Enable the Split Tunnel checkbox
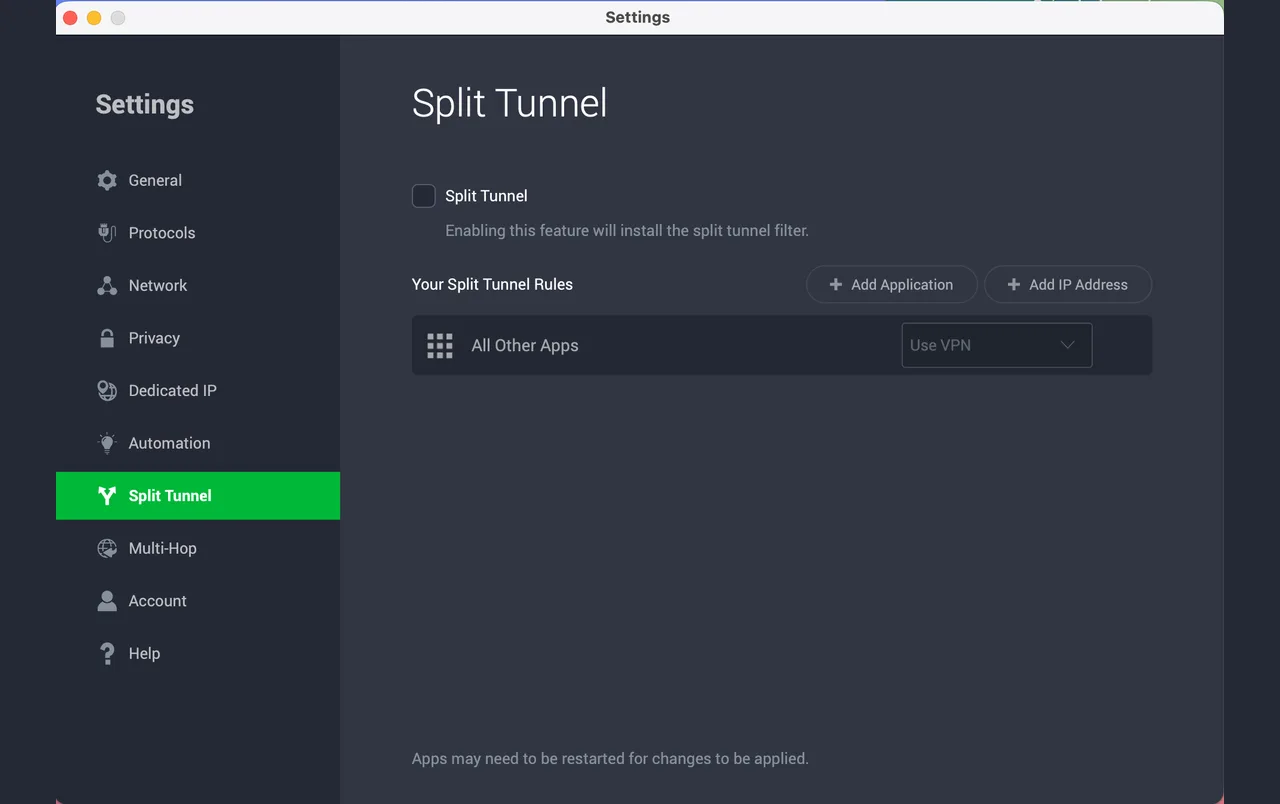The image size is (1280, 804). coord(424,196)
